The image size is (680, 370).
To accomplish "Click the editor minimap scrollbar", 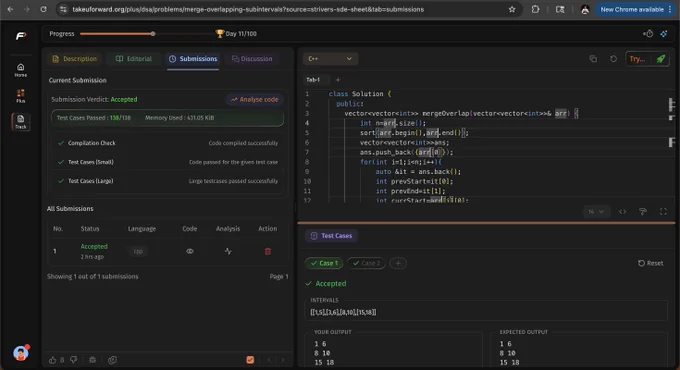I will [x=671, y=122].
